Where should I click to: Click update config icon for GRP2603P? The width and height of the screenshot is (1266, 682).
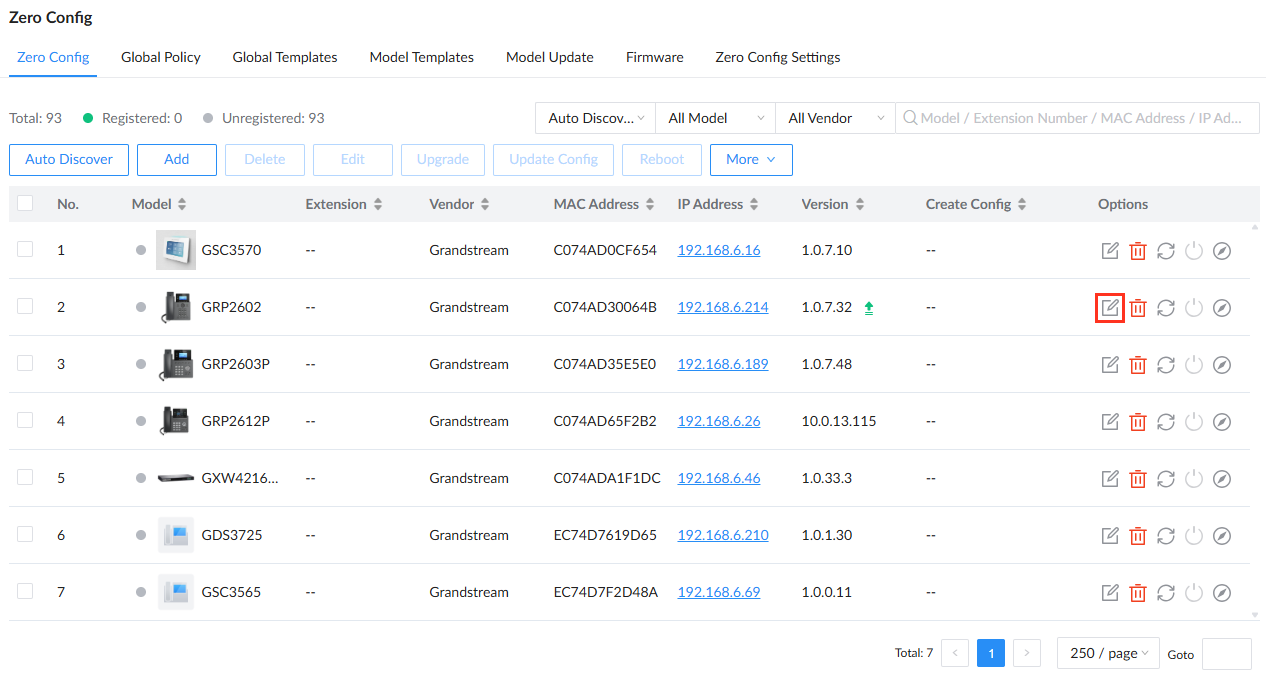pyautogui.click(x=1165, y=364)
